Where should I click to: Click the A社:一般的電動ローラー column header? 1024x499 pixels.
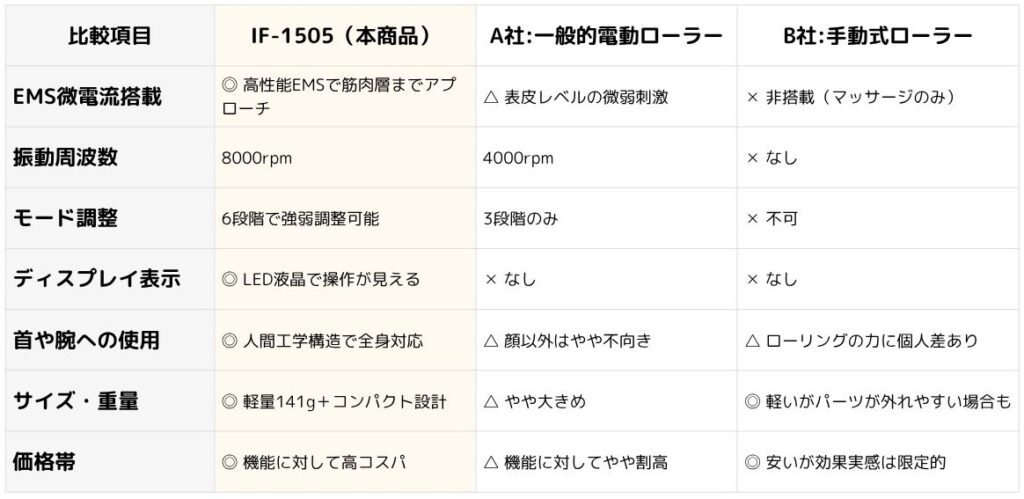606,36
